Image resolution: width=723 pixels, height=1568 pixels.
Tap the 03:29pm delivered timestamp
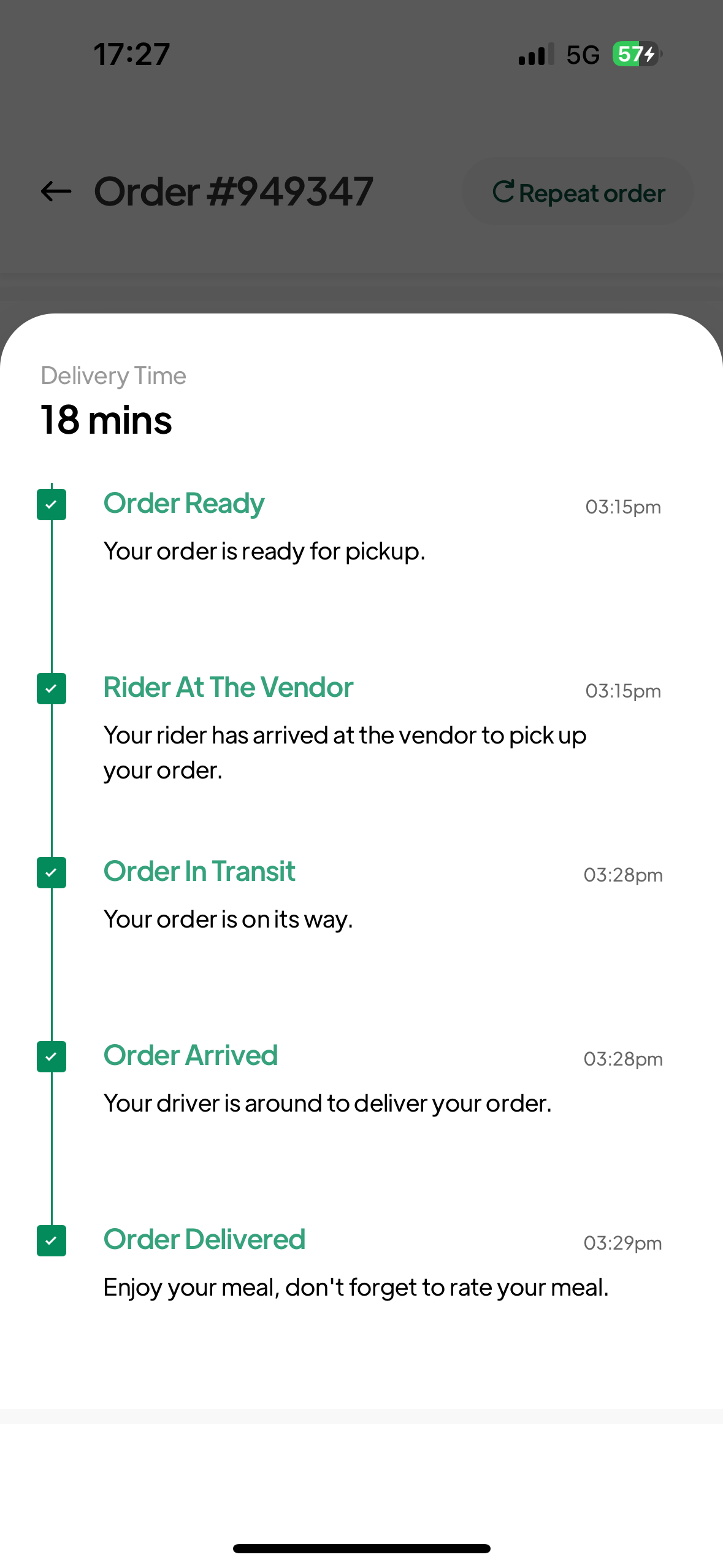[622, 1243]
